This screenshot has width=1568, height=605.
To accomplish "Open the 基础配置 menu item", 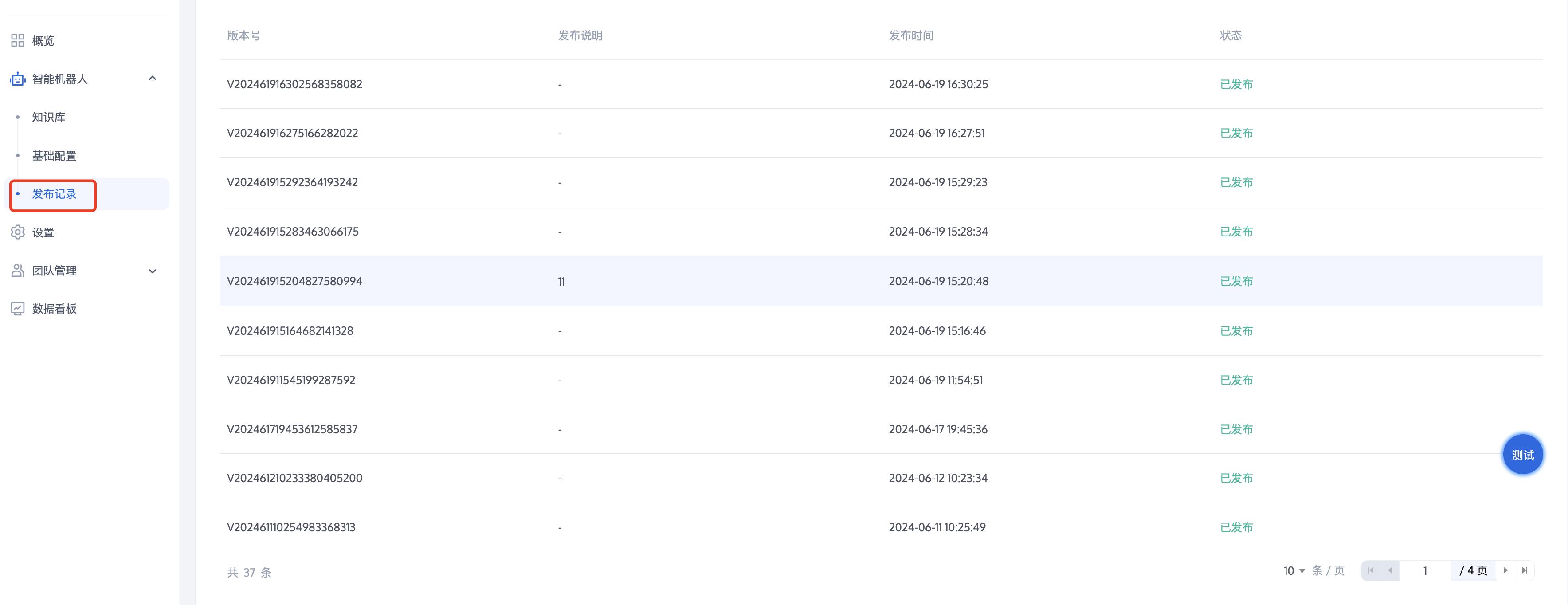I will pos(54,156).
